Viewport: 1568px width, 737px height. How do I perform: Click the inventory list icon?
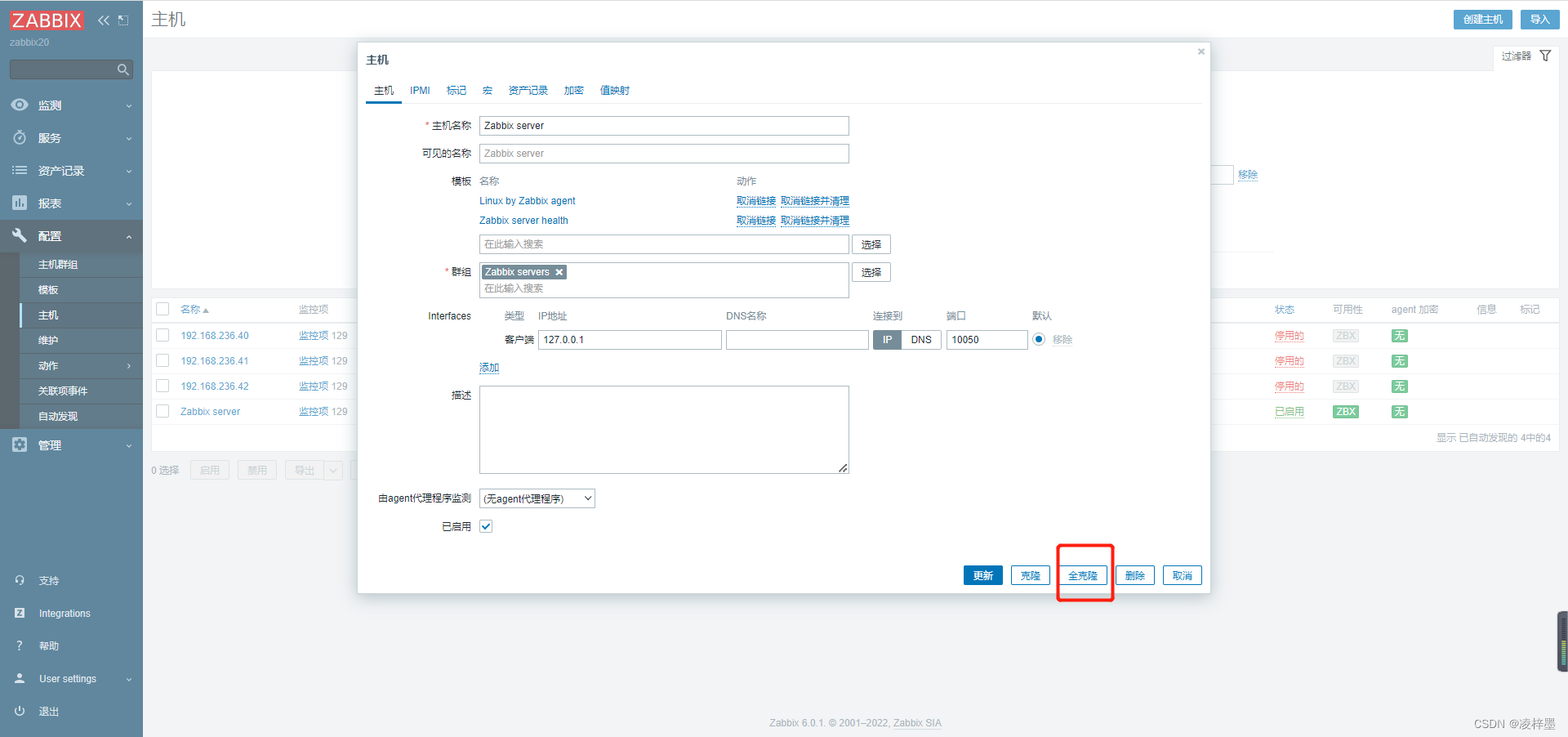20,170
